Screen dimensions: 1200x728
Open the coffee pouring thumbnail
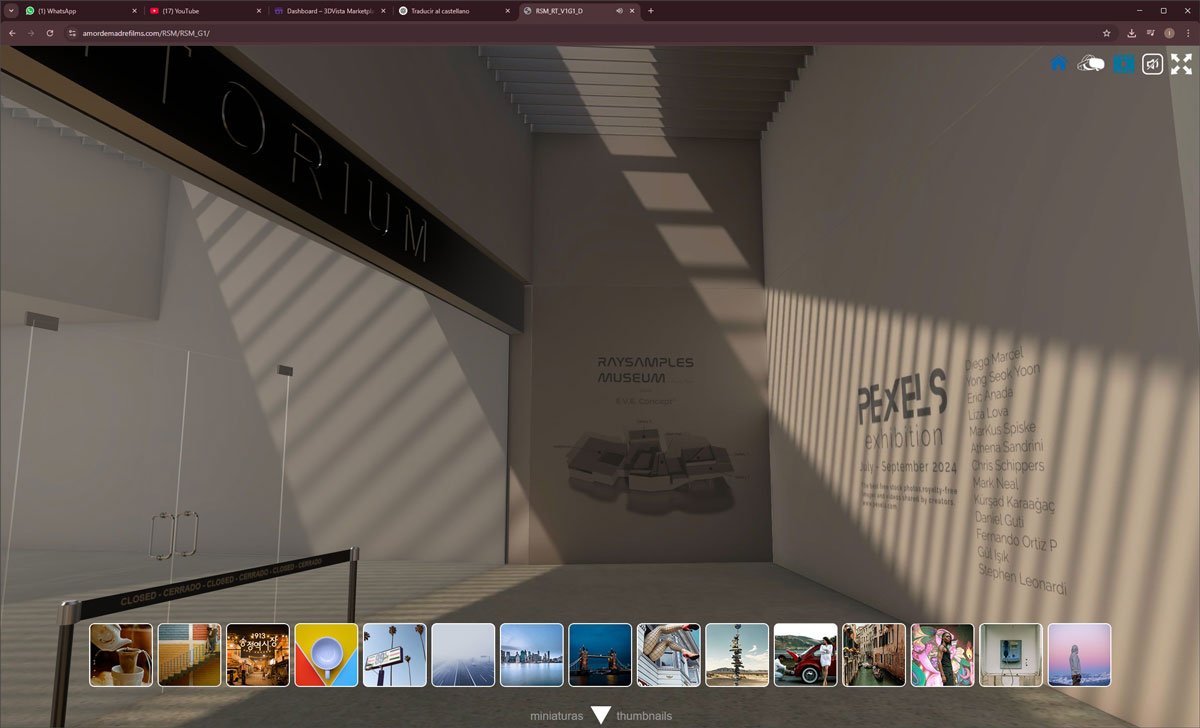(121, 655)
